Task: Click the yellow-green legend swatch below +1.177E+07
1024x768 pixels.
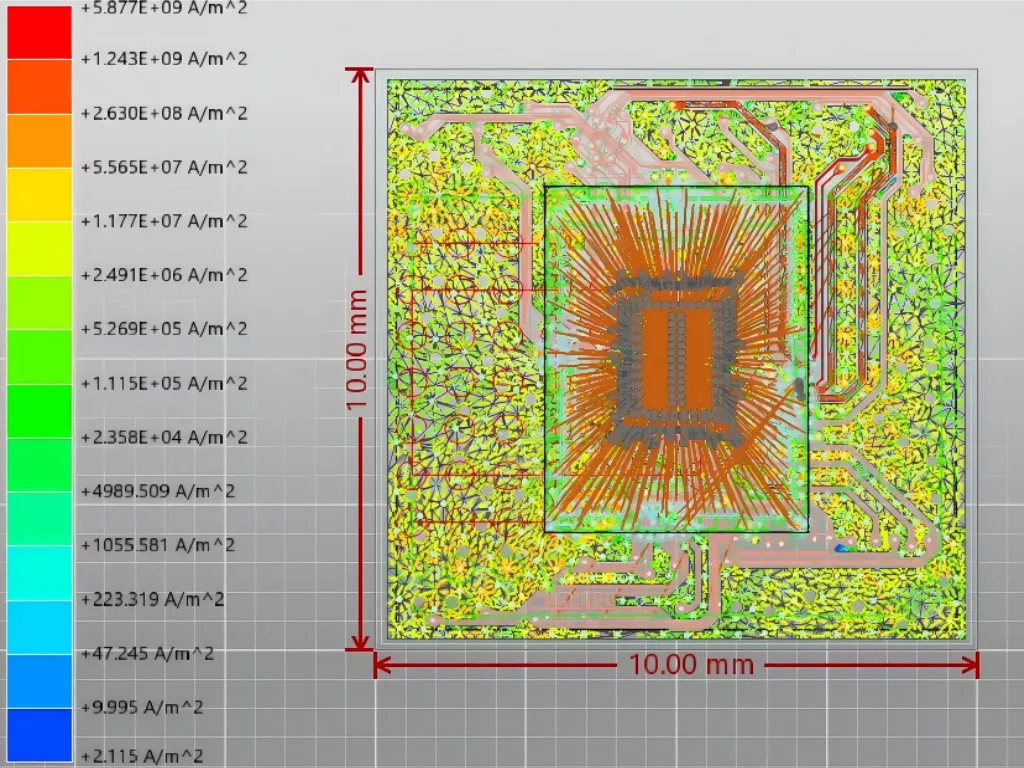Action: [x=39, y=248]
